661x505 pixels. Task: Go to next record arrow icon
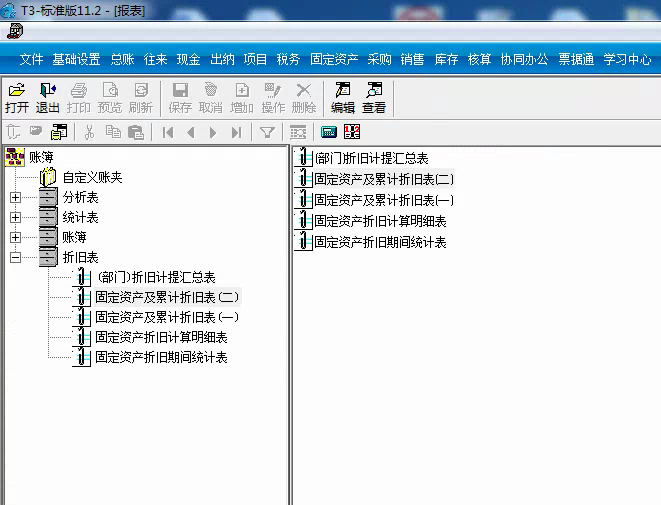[x=213, y=133]
